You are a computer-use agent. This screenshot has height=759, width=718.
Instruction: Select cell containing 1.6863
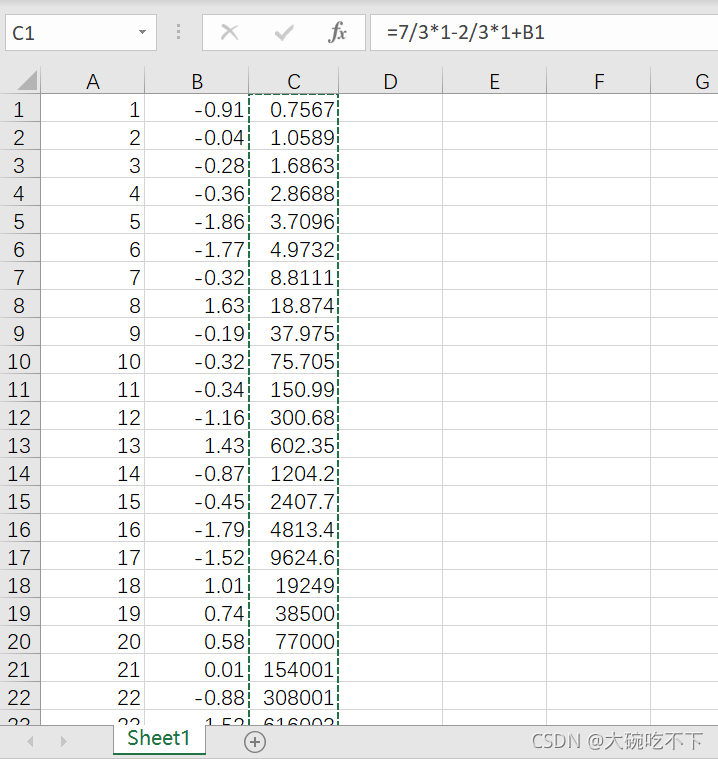(293, 166)
